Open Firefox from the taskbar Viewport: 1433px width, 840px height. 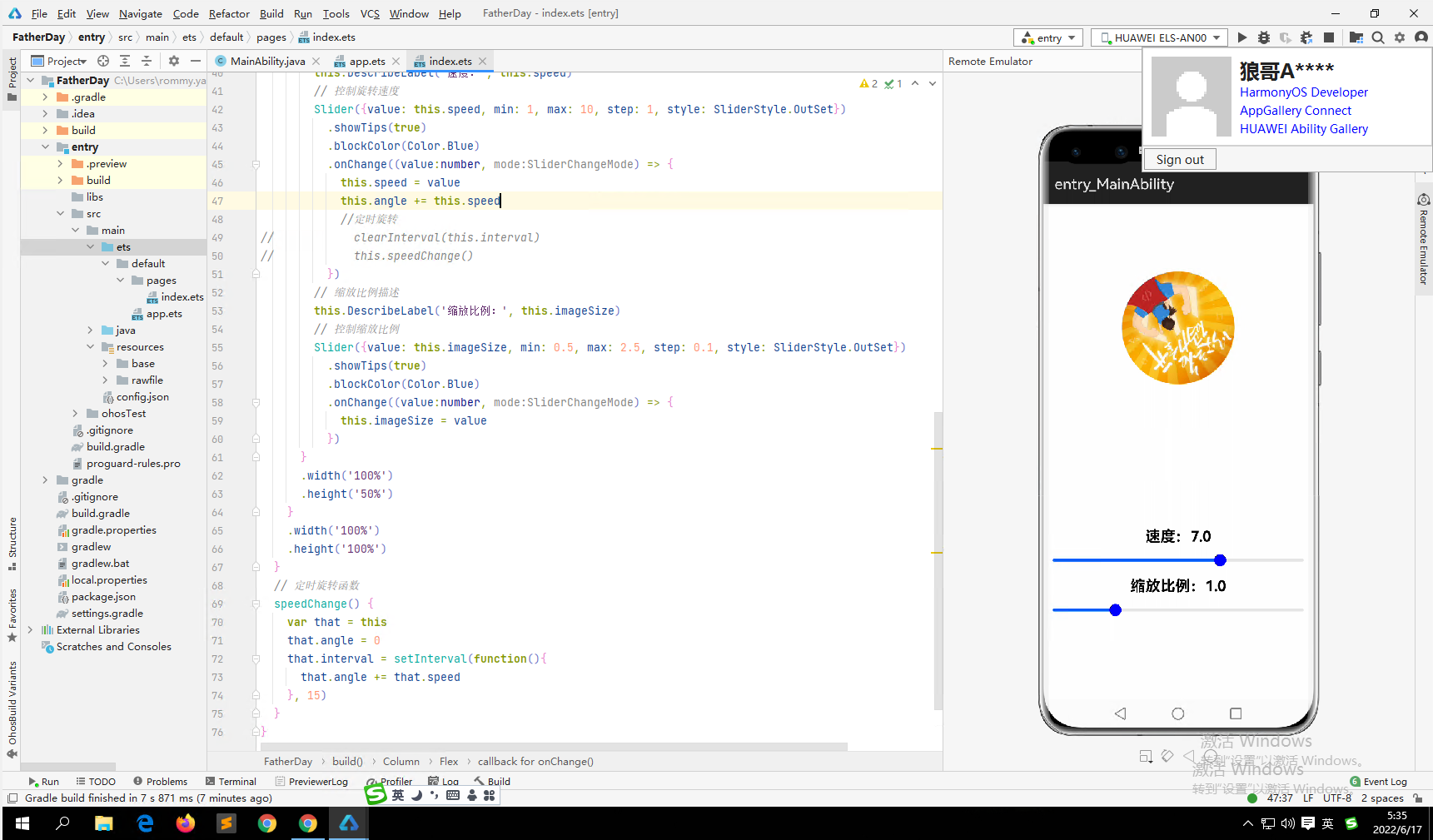point(185,823)
